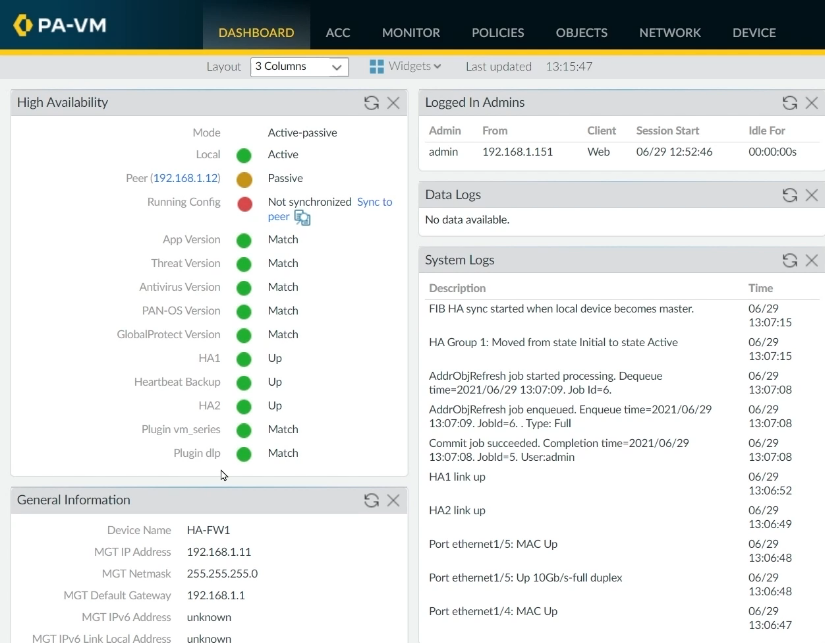Click the MGT Netmask value 255.255.255.0
Viewport: 825px width, 643px height.
222,574
